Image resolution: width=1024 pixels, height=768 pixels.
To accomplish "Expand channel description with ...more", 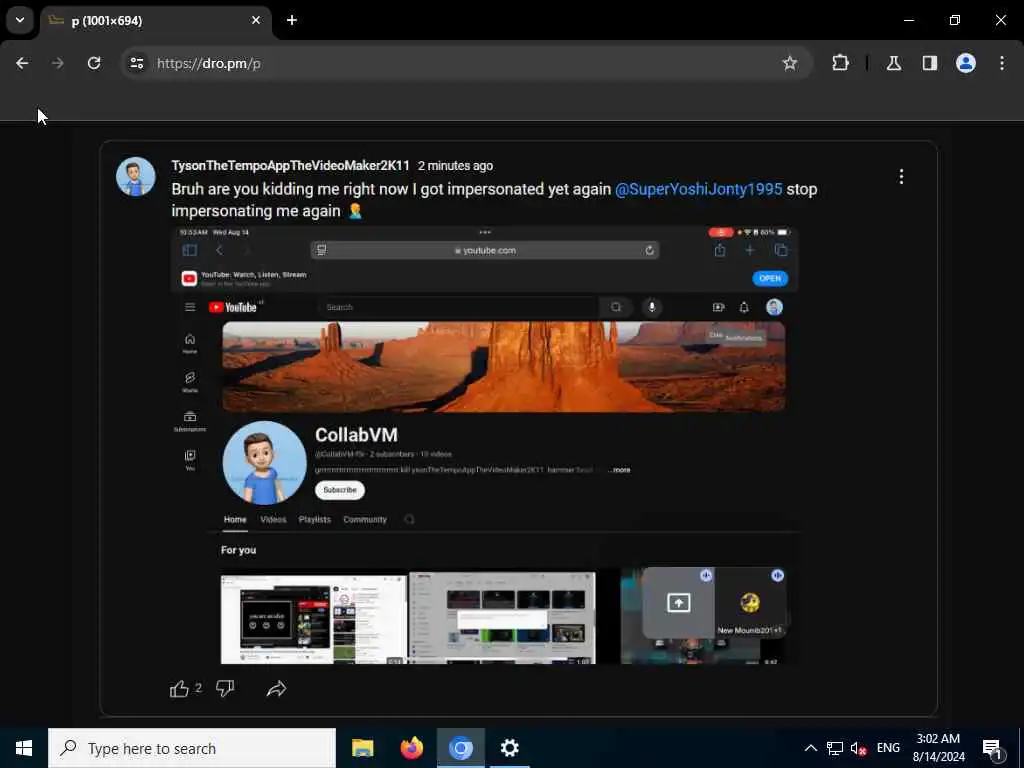I will [619, 470].
